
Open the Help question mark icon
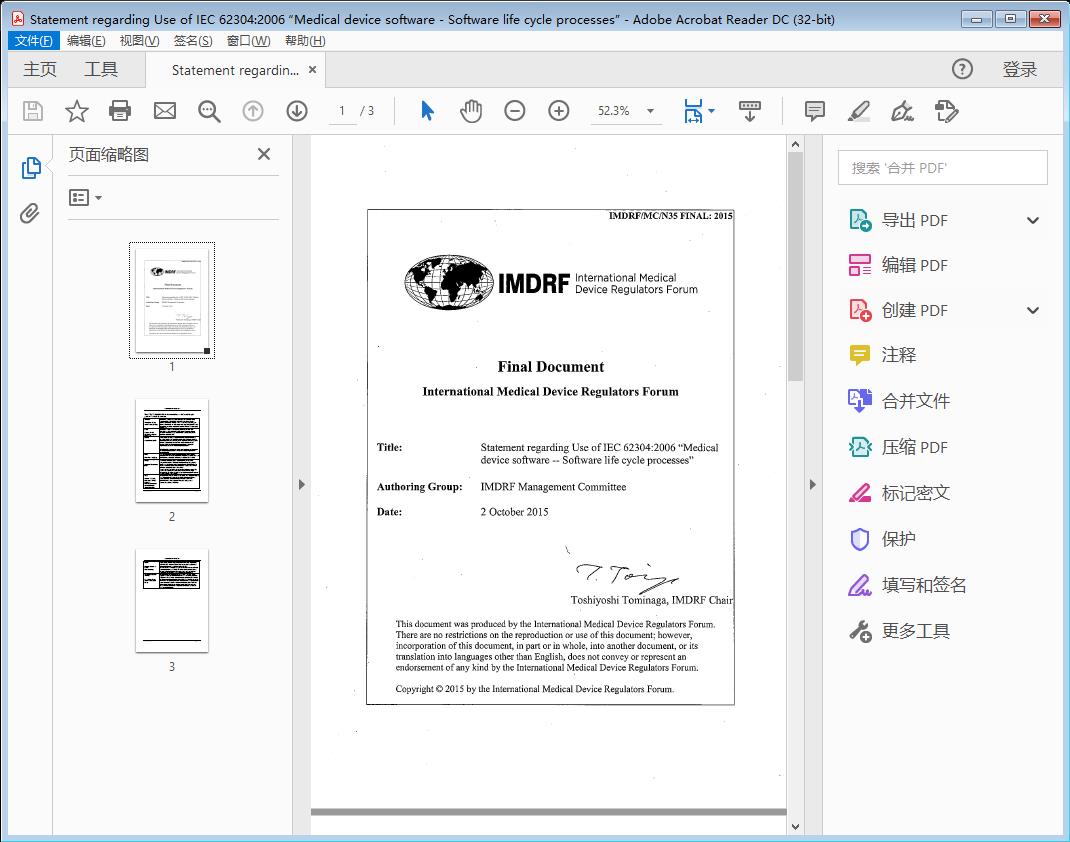point(962,69)
